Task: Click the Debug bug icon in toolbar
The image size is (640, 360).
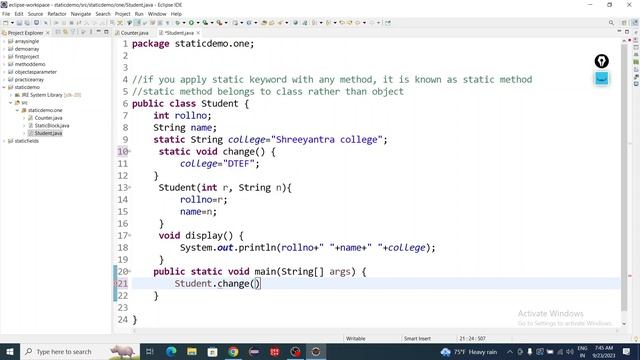Action: (178, 23)
